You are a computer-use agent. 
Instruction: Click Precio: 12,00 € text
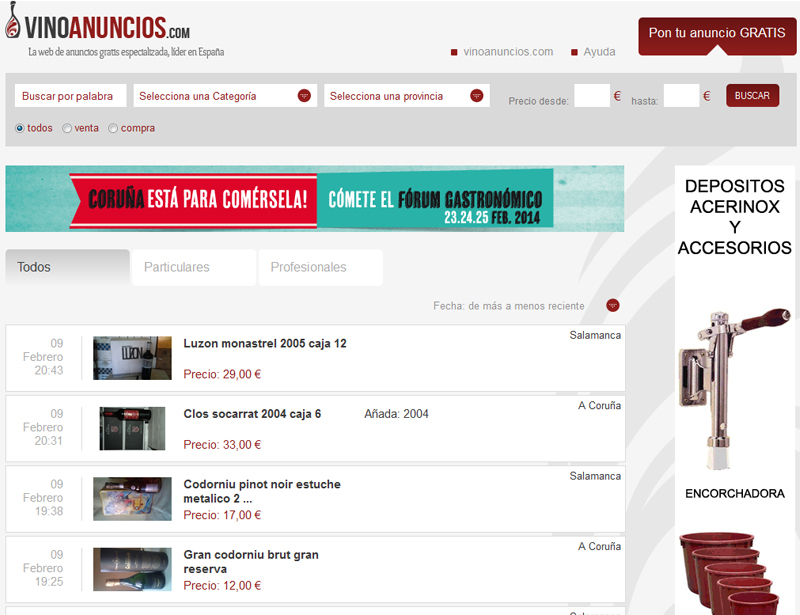(x=222, y=585)
